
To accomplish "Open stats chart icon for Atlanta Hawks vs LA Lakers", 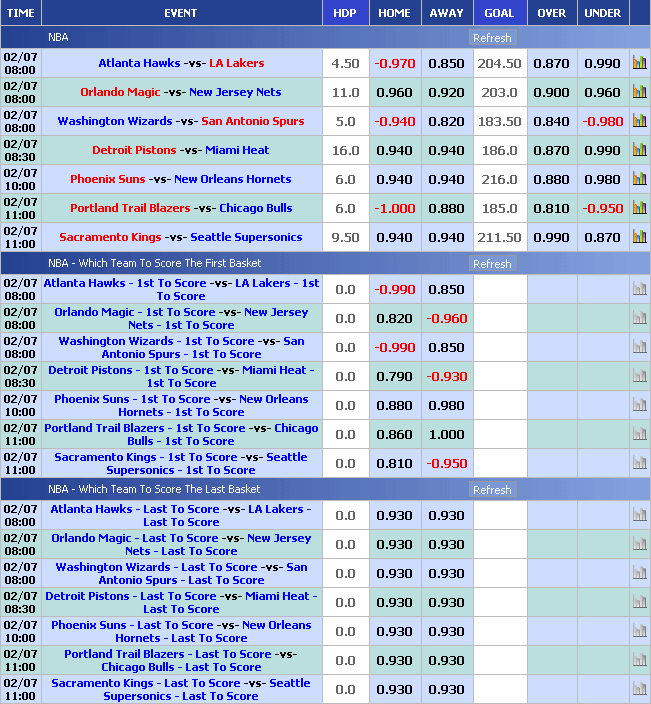I will pos(639,62).
